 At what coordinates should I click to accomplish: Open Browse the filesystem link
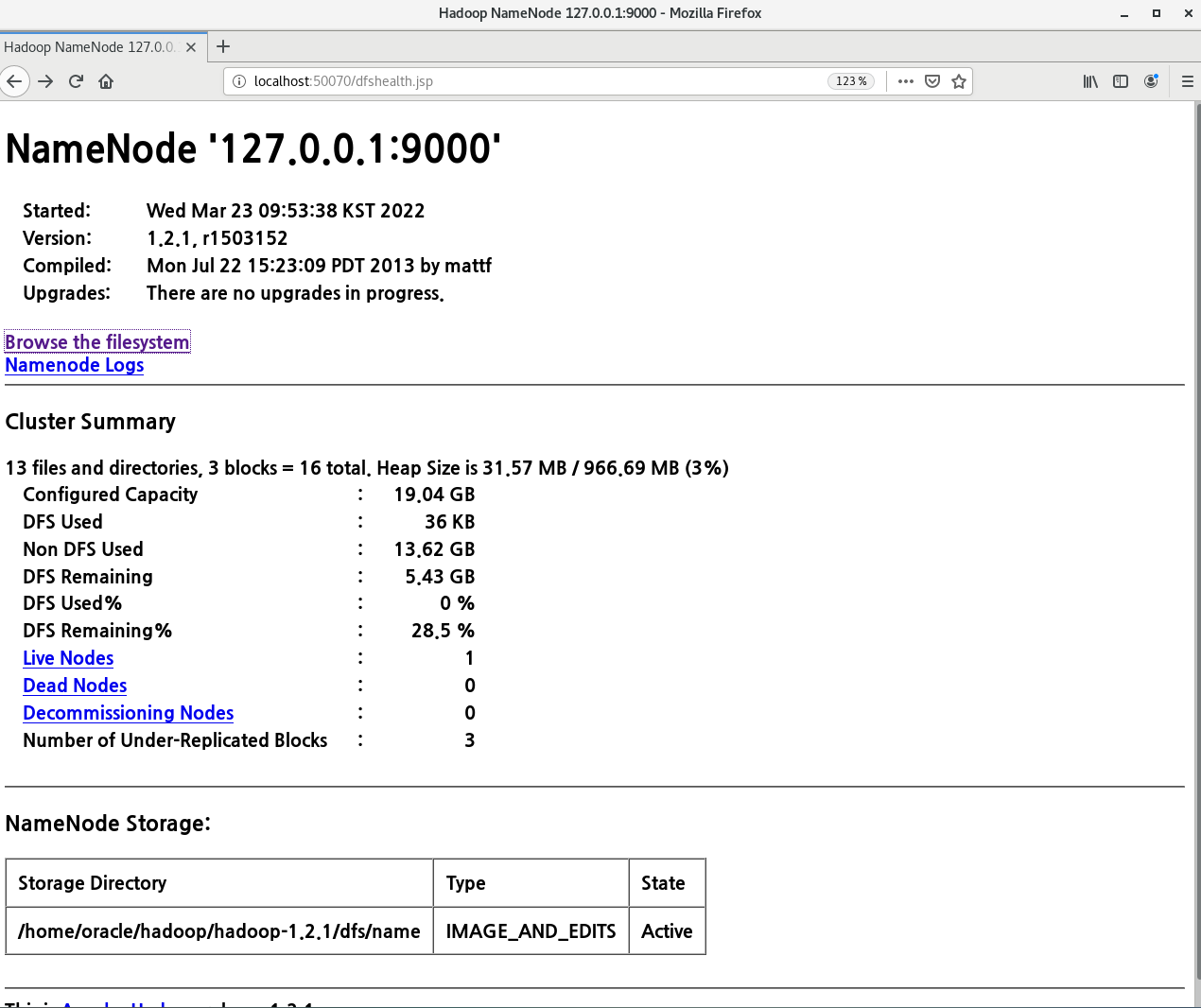[97, 342]
